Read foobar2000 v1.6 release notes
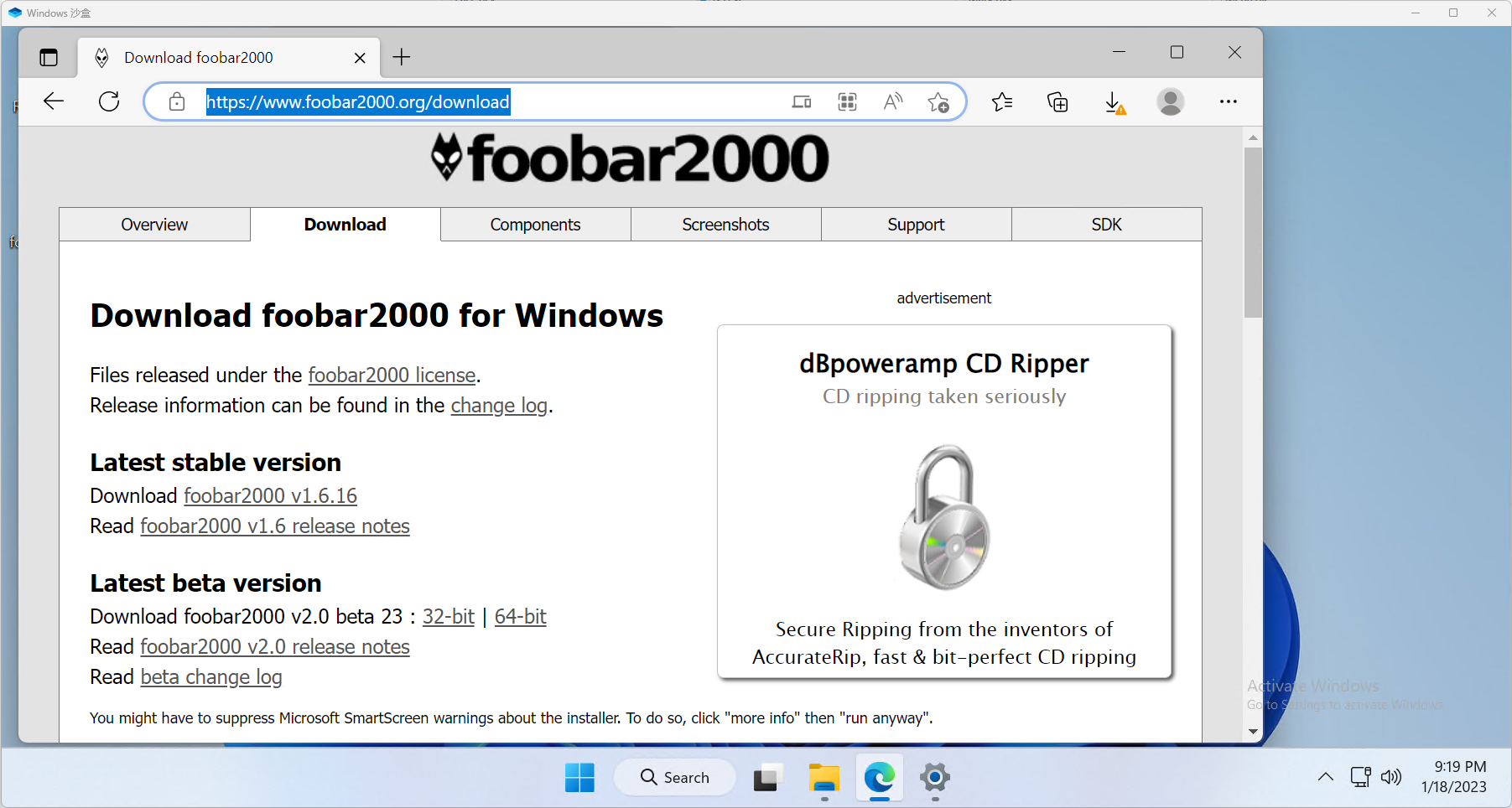The image size is (1512, 808). tap(275, 526)
